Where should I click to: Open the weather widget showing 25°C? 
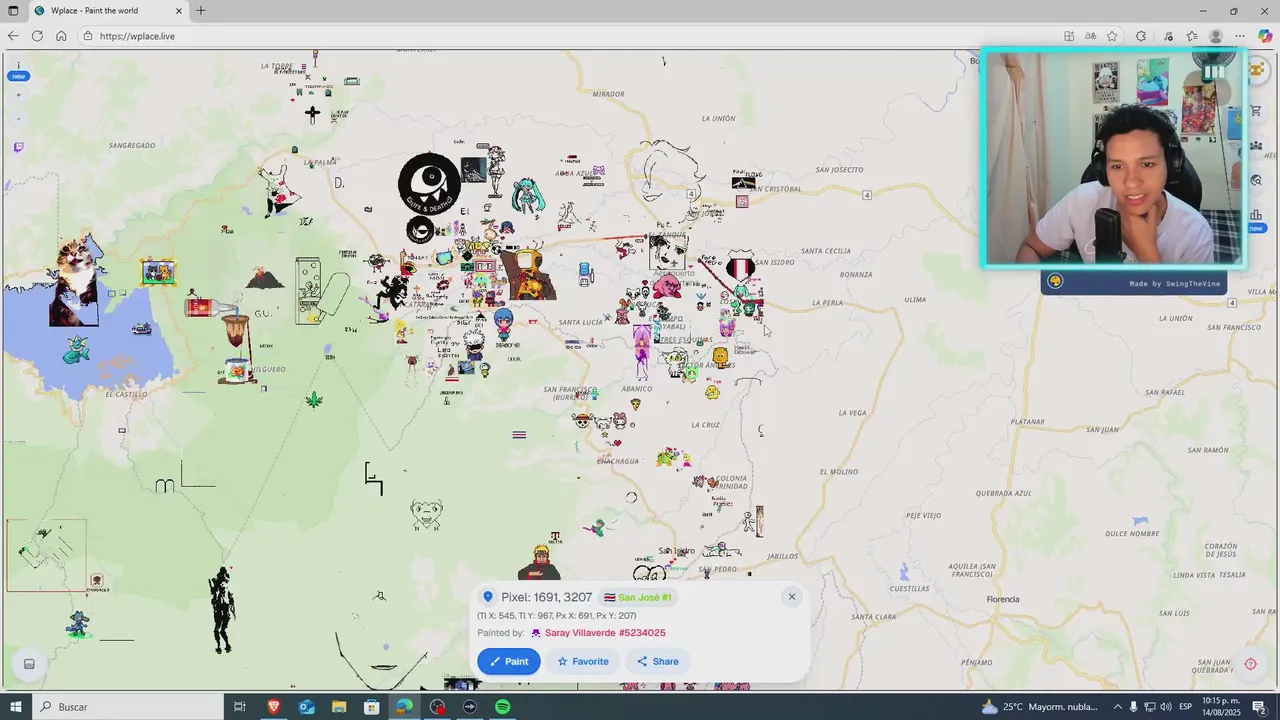[1040, 707]
